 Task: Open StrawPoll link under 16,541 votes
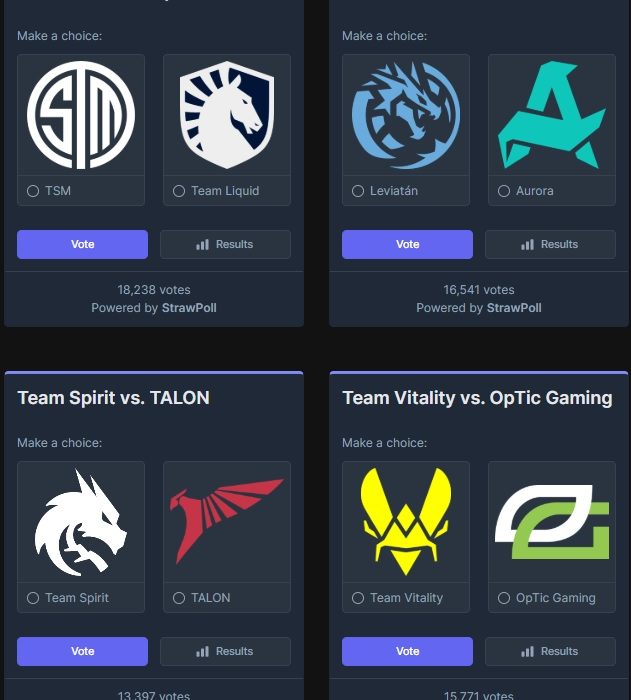click(514, 308)
